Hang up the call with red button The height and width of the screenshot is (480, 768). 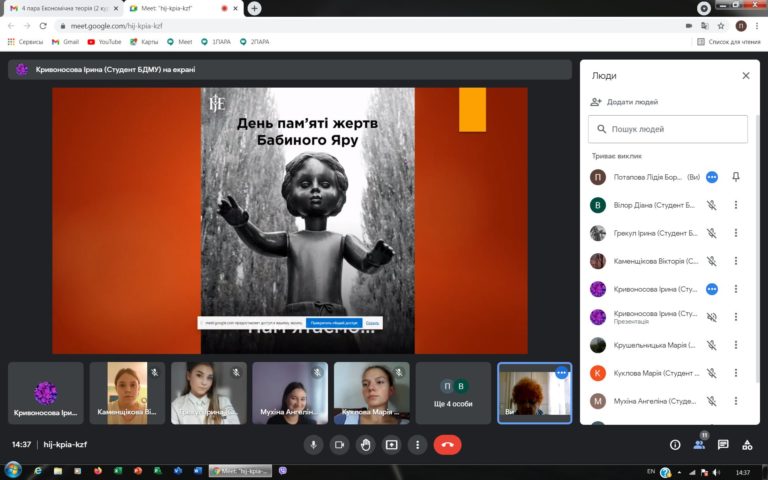[x=447, y=445]
